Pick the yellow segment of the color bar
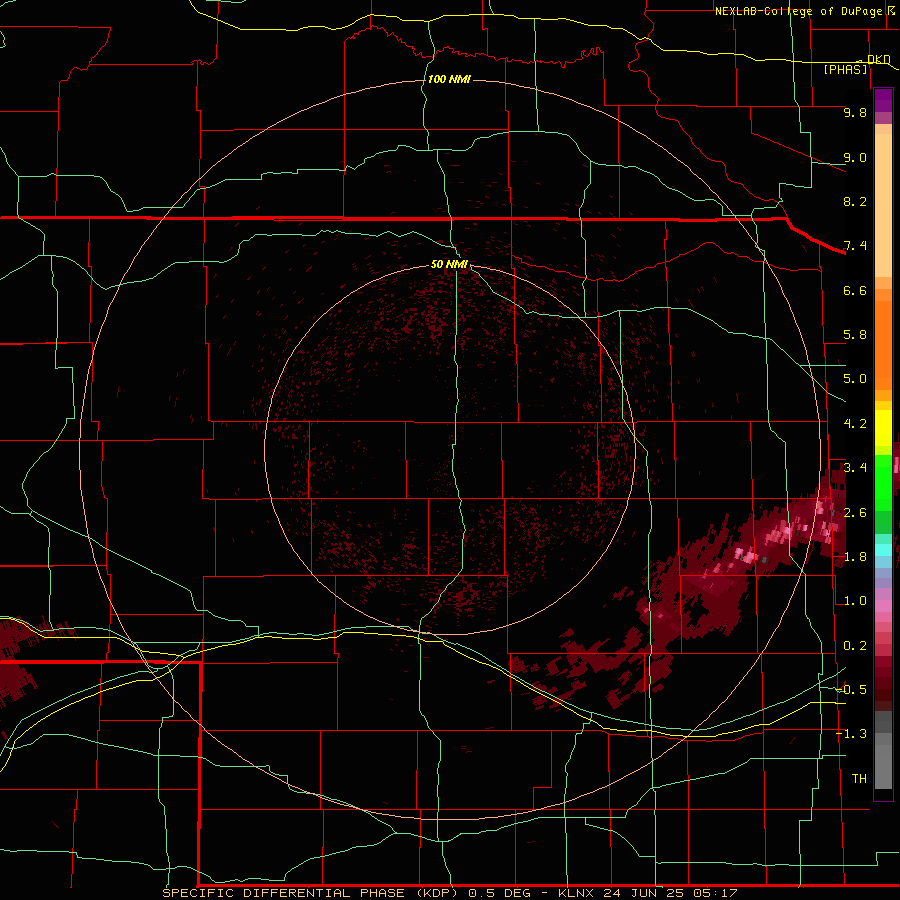Viewport: 900px width, 900px height. (x=883, y=428)
